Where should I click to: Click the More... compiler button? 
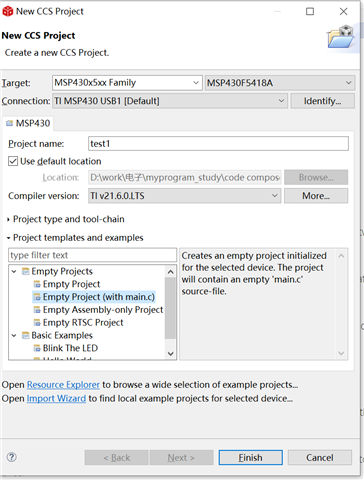click(x=316, y=196)
